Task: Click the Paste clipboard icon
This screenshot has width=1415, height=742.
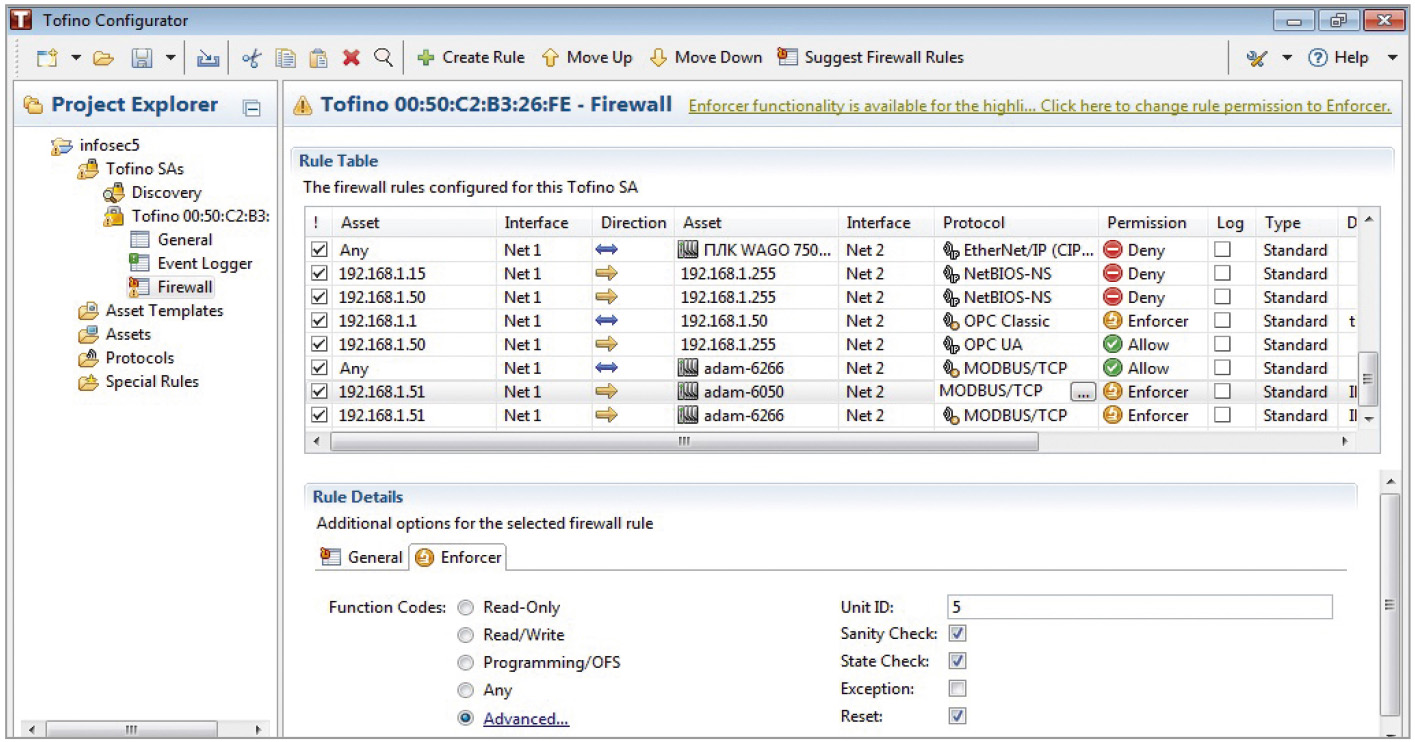Action: pyautogui.click(x=318, y=58)
